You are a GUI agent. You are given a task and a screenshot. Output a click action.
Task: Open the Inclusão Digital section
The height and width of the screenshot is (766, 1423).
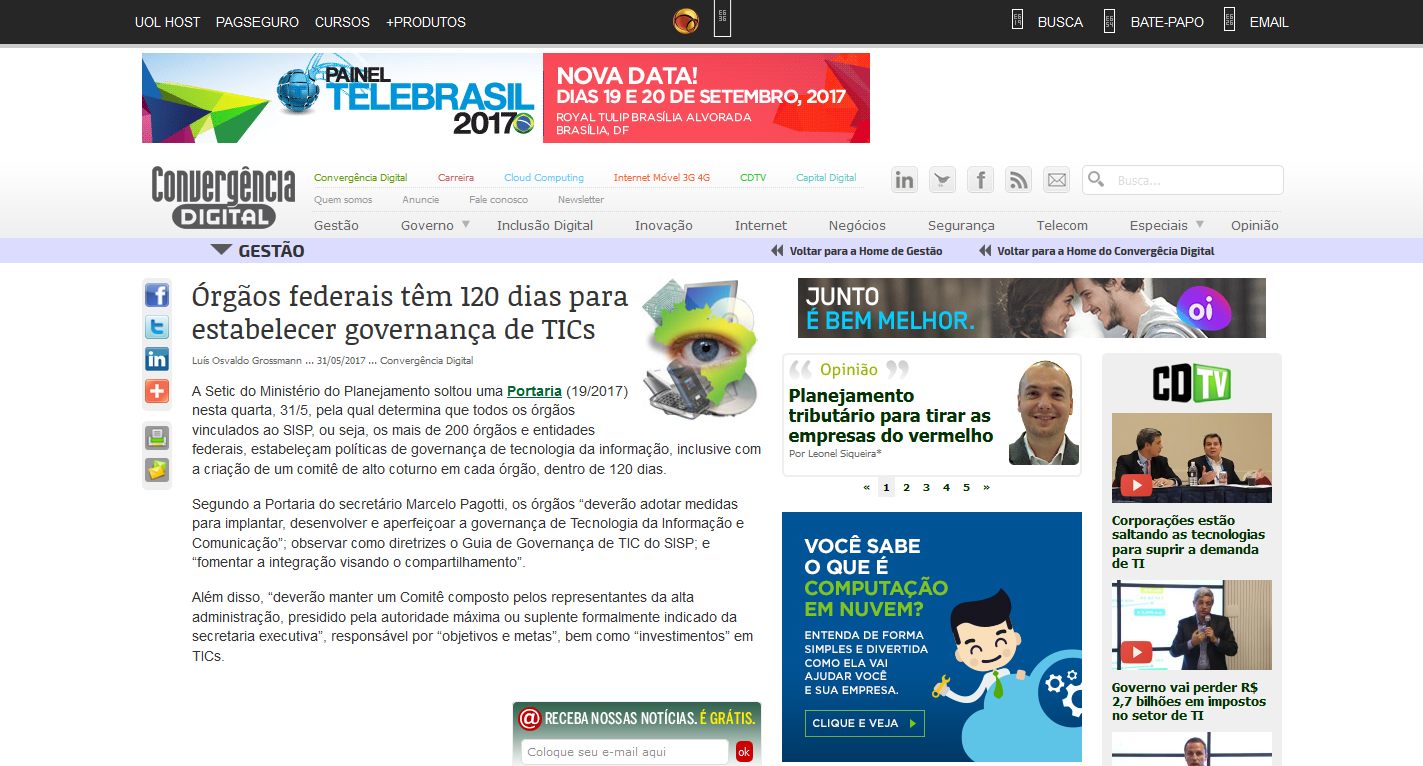[x=545, y=225]
